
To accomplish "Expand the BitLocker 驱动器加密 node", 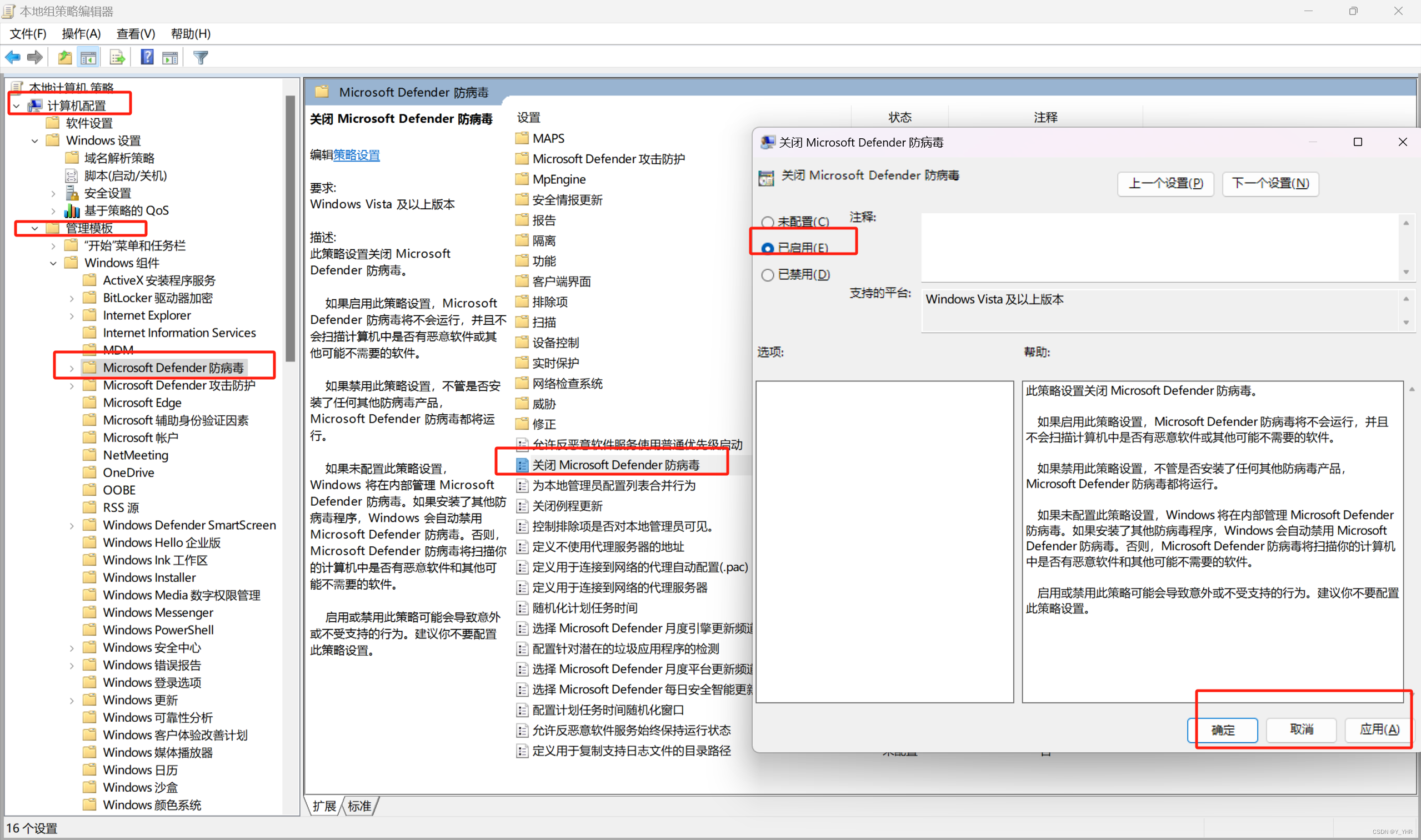I will tap(71, 298).
